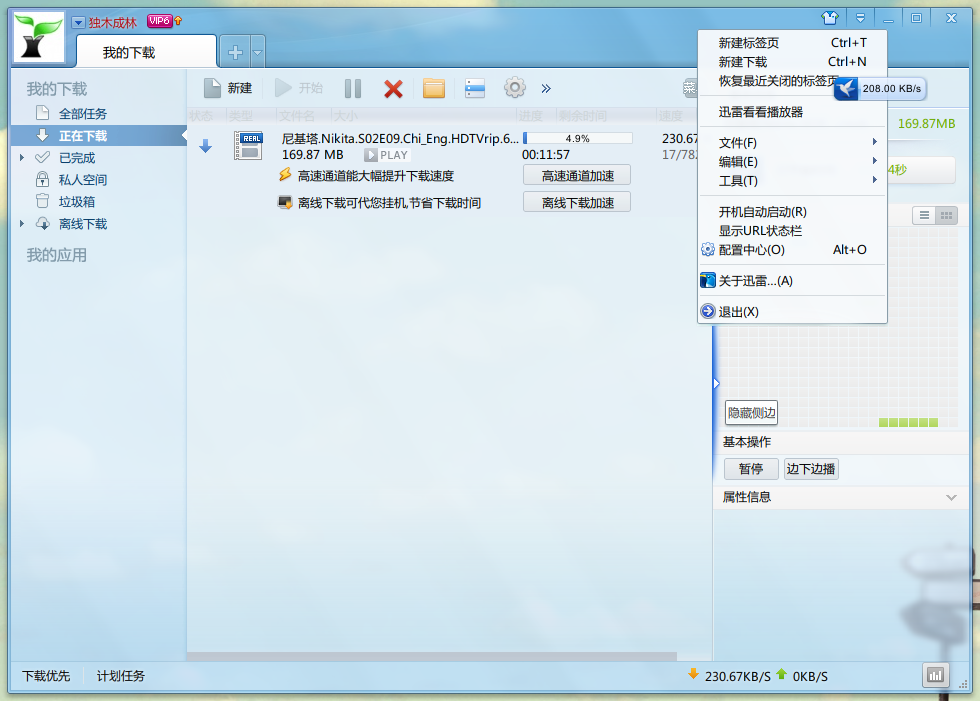Click the 4.9% download progress bar
The image size is (980, 701).
click(577, 138)
